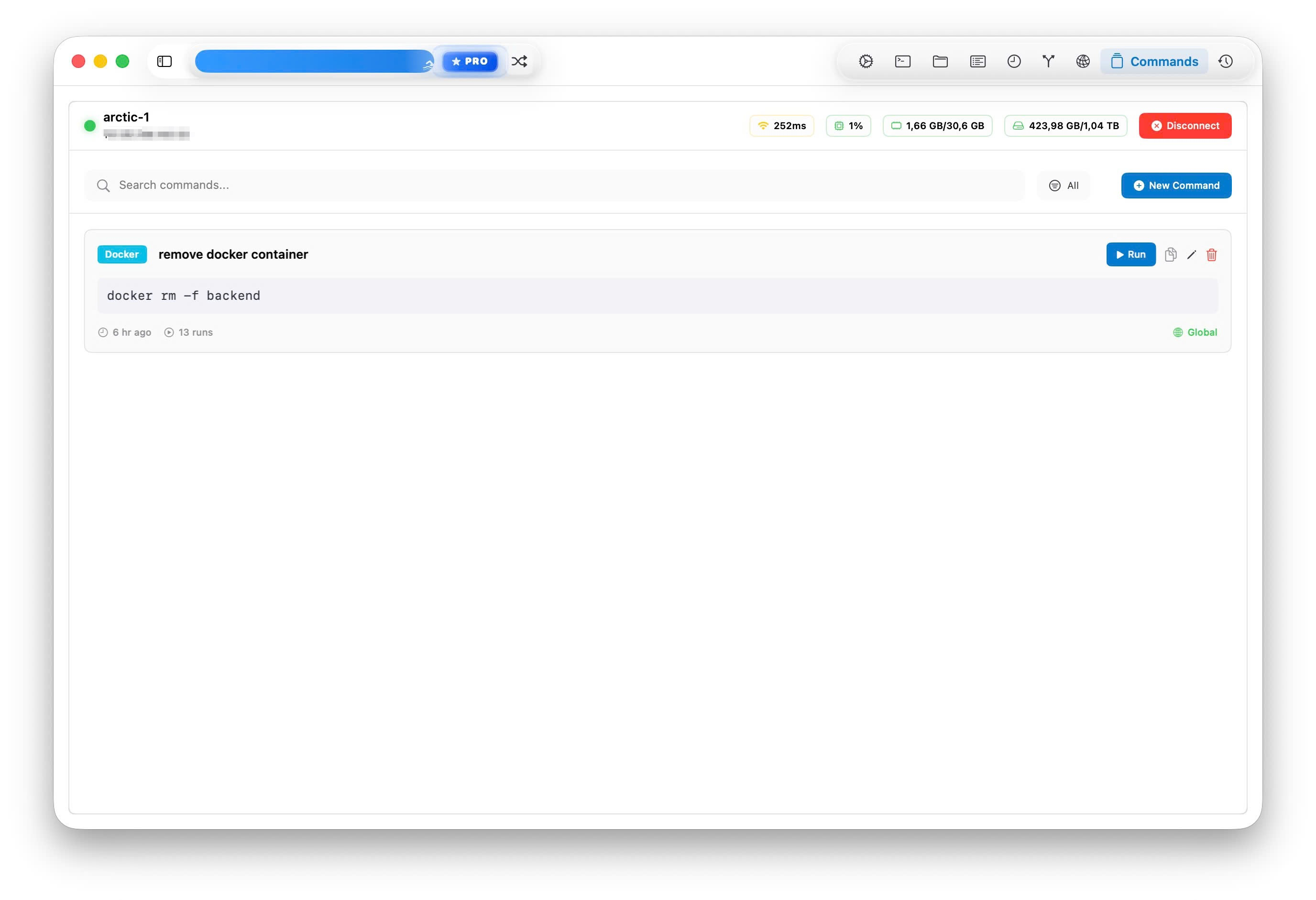Image resolution: width=1316 pixels, height=900 pixels.
Task: Click the shuffle arrows icon
Action: pyautogui.click(x=519, y=61)
